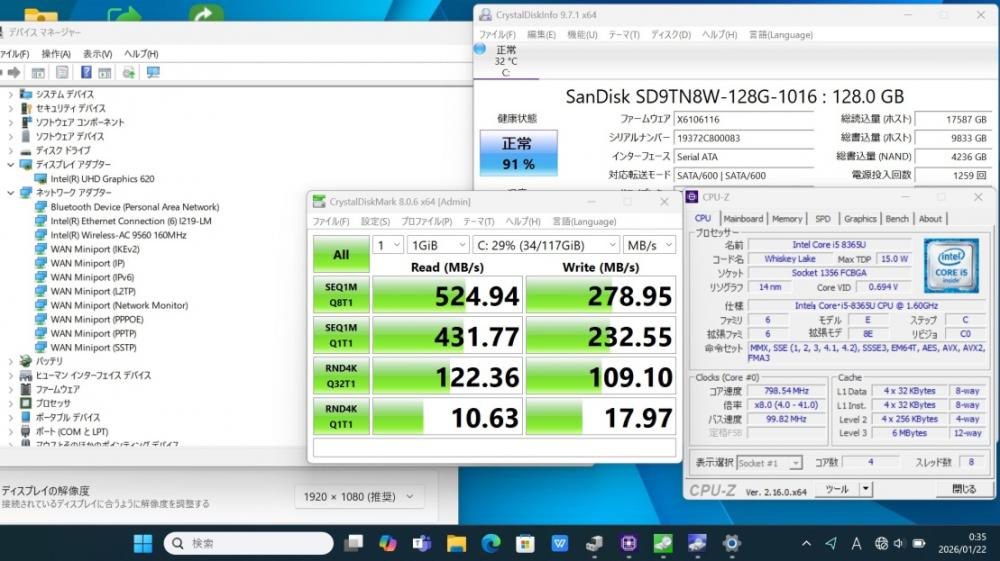1000x561 pixels.
Task: Click the scan for hardware changes monitor icon
Action: [x=153, y=73]
